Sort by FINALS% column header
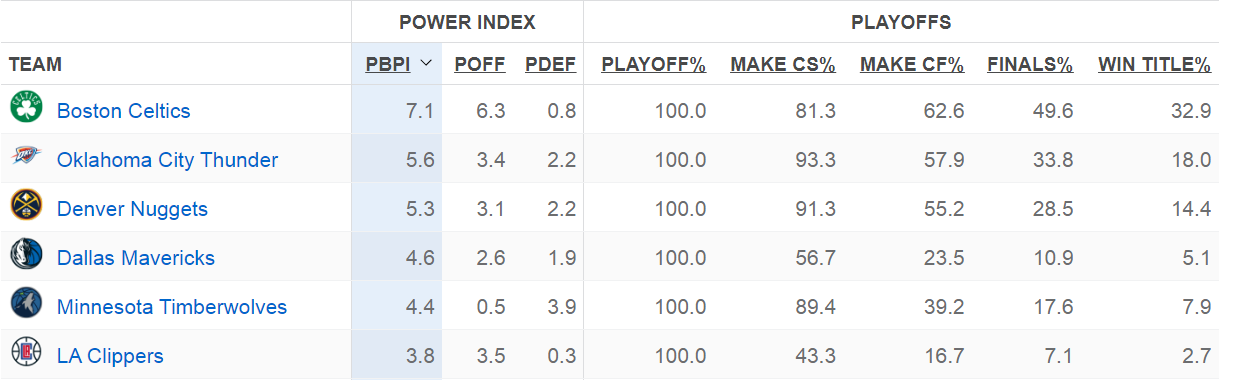 tap(1030, 65)
